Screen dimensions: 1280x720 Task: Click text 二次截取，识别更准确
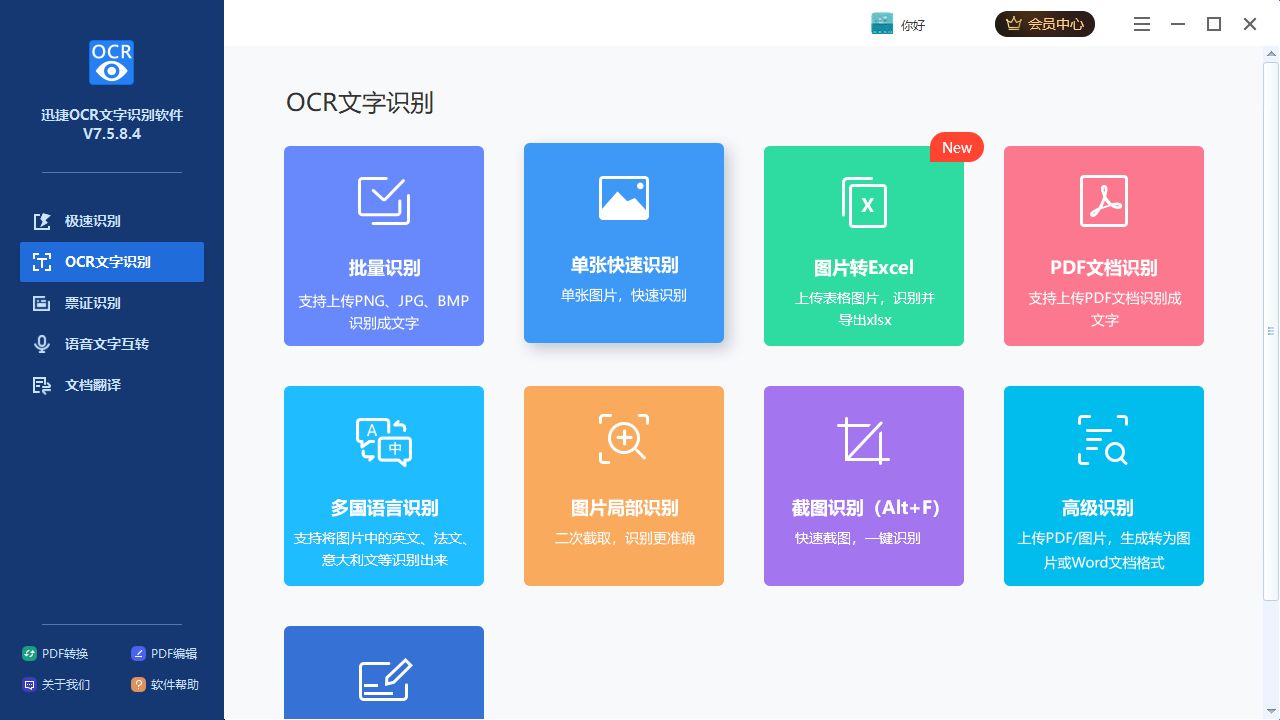coord(624,538)
